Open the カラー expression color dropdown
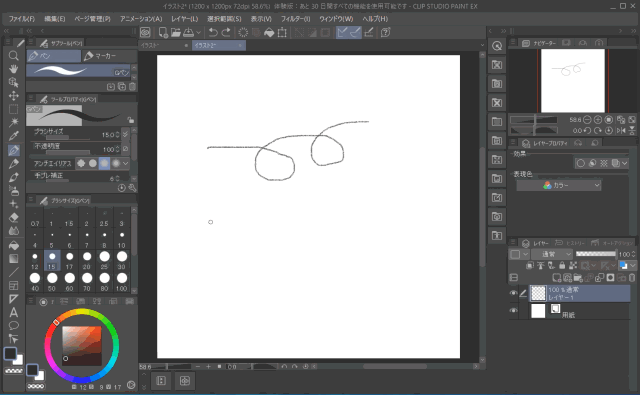Image resolution: width=640 pixels, height=395 pixels. (x=559, y=185)
